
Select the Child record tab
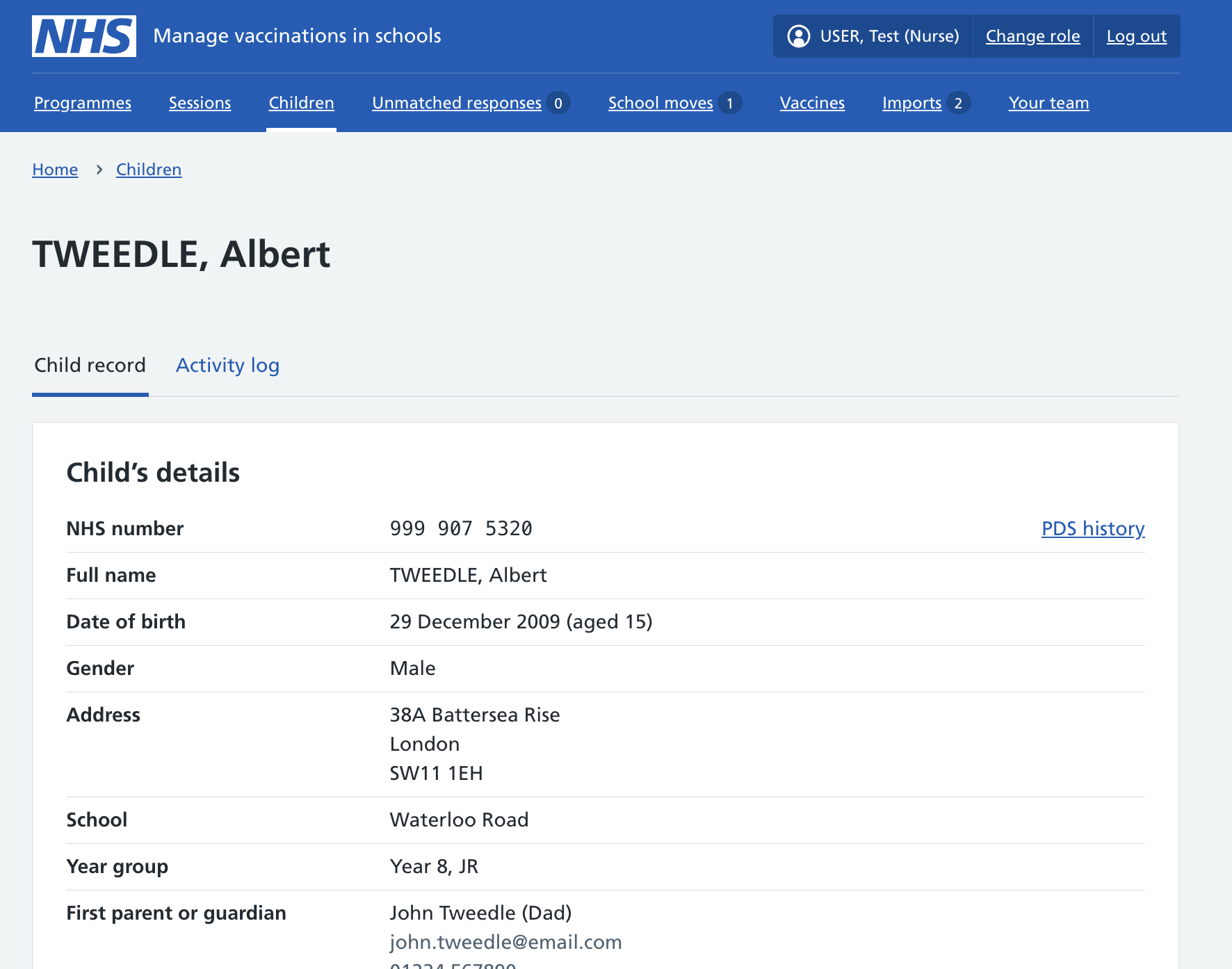(90, 366)
